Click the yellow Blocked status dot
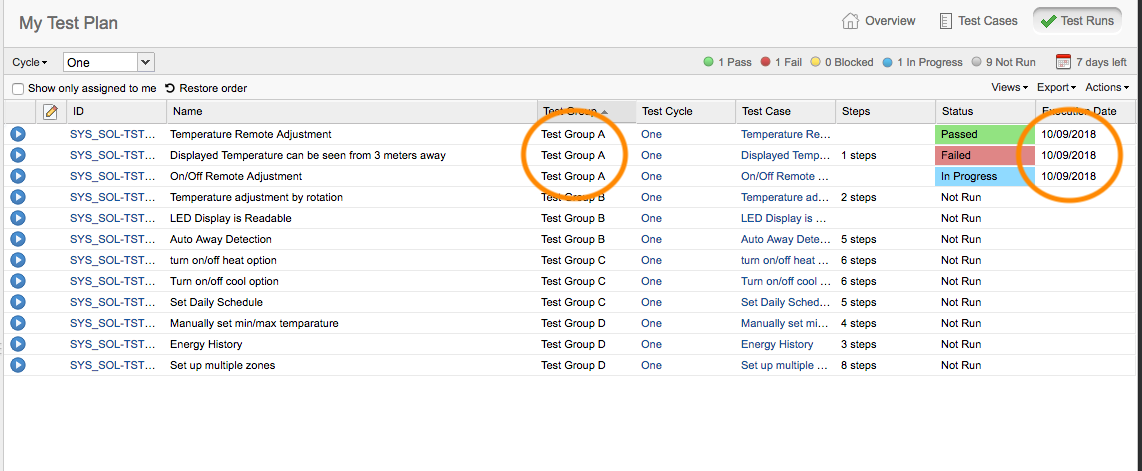The image size is (1142, 471). coord(815,62)
